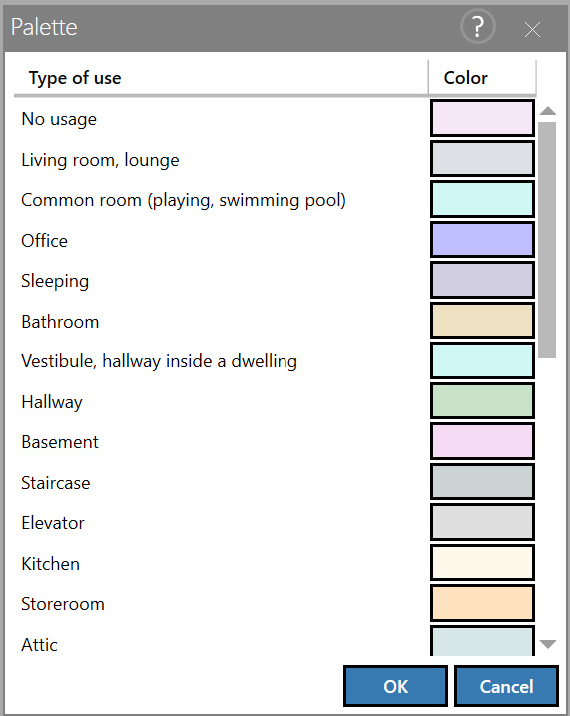Pick the color swatch for No usage
The width and height of the screenshot is (570, 716).
coord(482,118)
